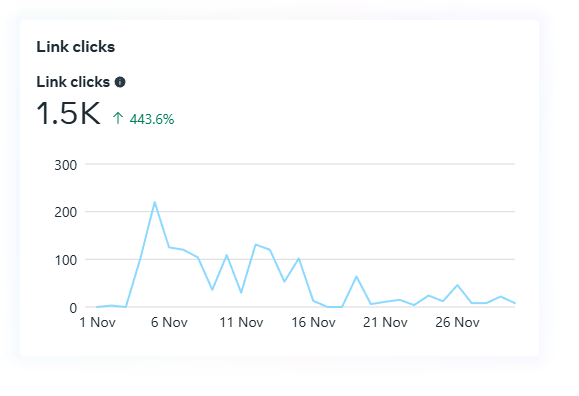Click the info icon beside Link clicks
The height and width of the screenshot is (396, 579).
[x=120, y=82]
